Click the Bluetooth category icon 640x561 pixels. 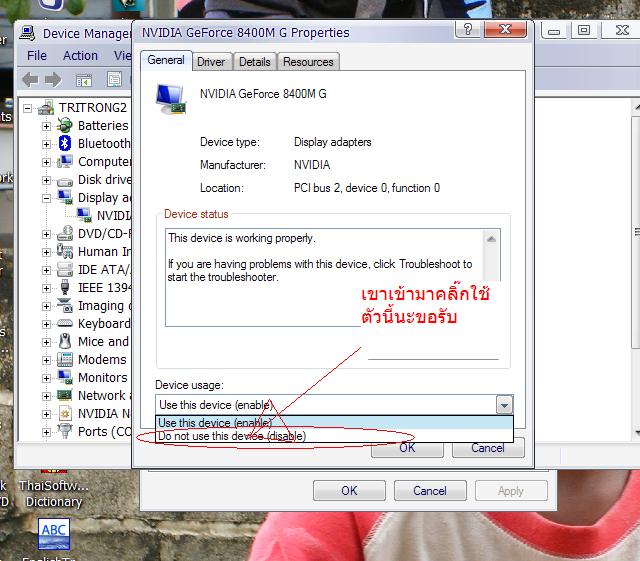[65, 143]
